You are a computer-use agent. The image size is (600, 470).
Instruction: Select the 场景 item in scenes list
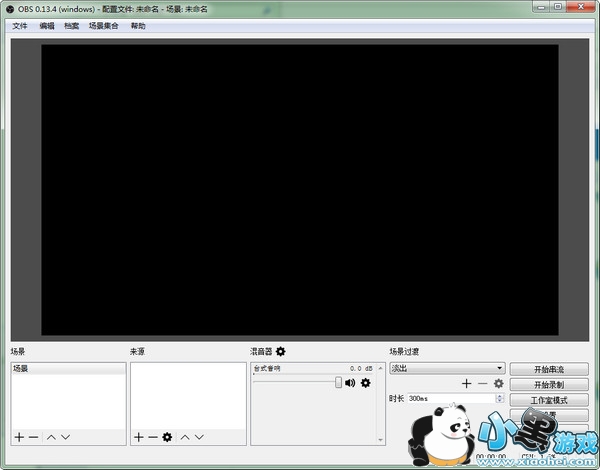68,369
